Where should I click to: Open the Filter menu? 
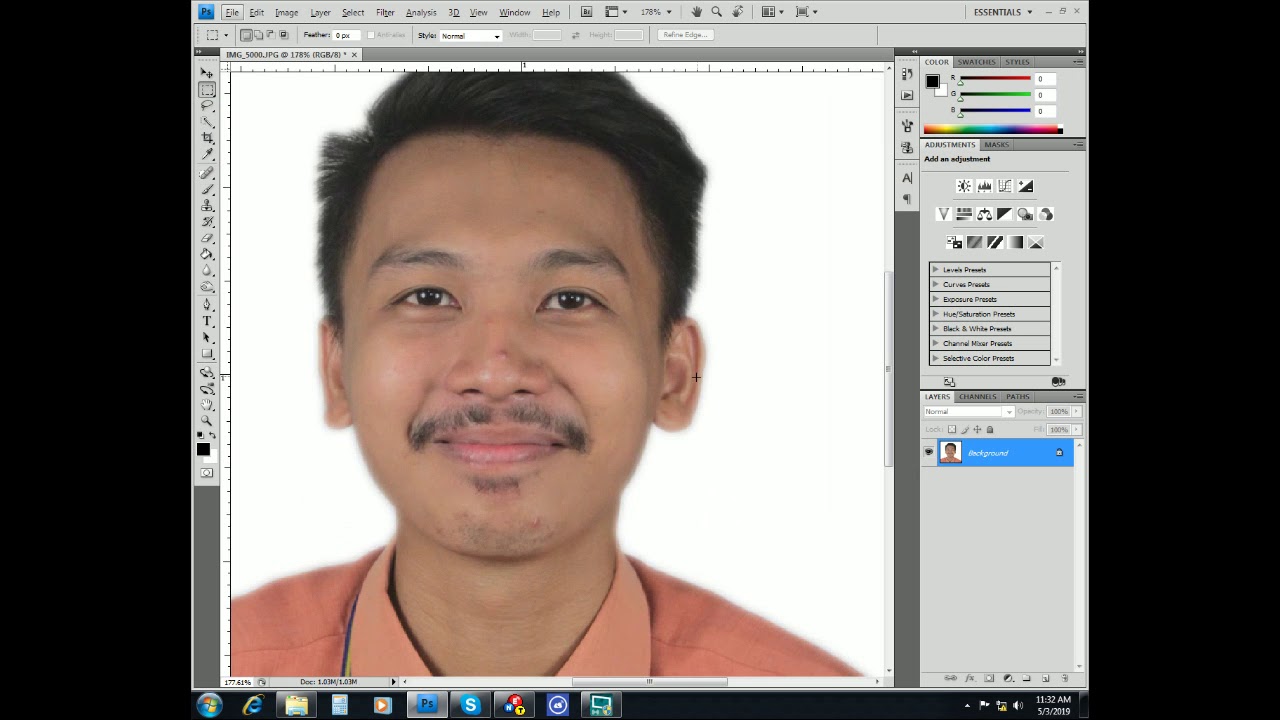coord(385,12)
